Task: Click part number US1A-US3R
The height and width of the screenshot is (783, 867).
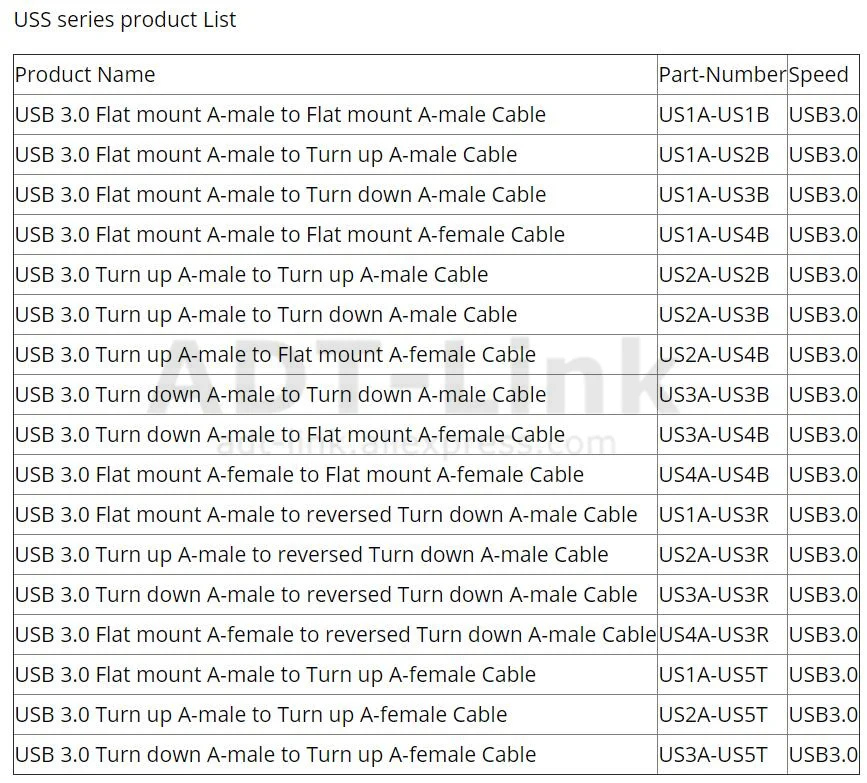Action: point(714,515)
